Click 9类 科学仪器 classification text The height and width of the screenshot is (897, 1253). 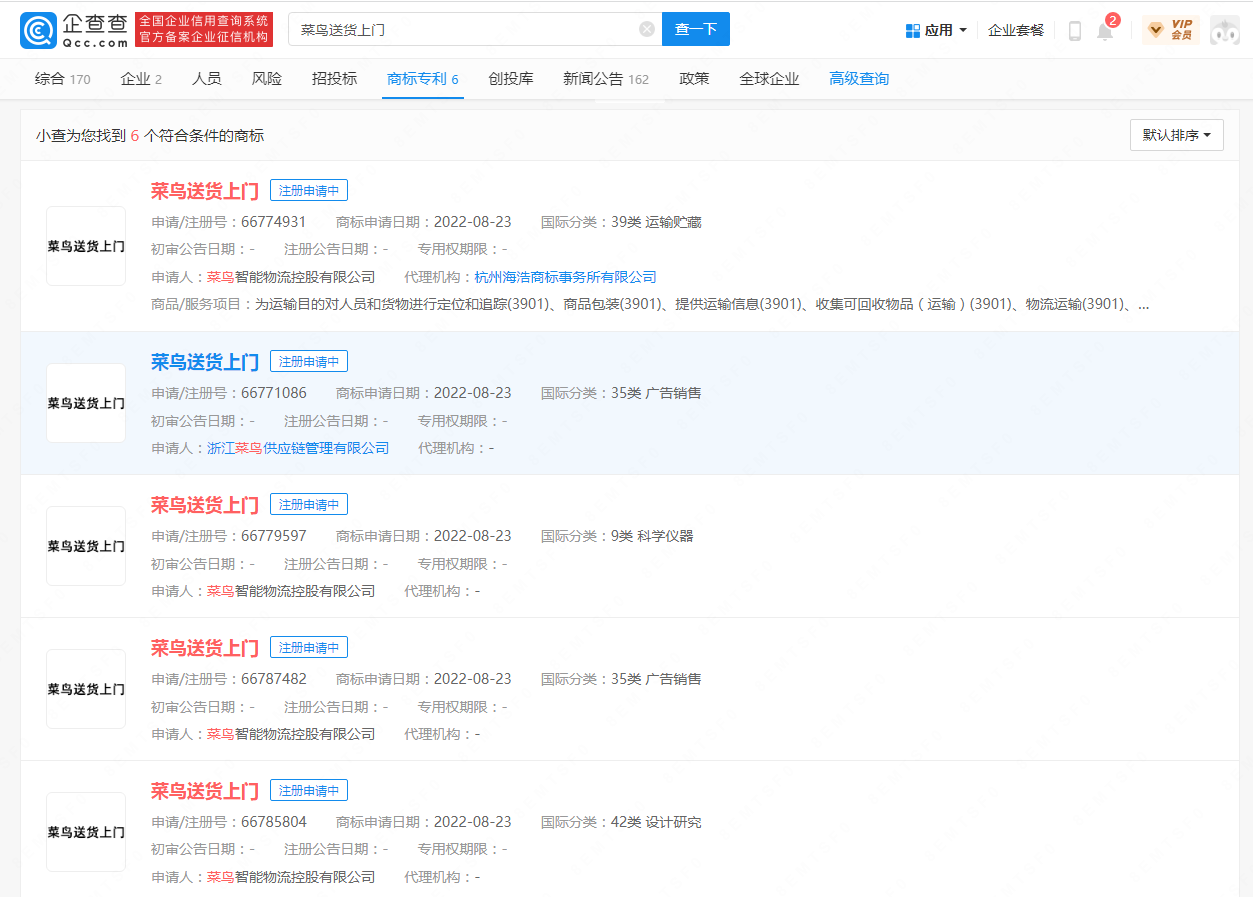pos(652,536)
